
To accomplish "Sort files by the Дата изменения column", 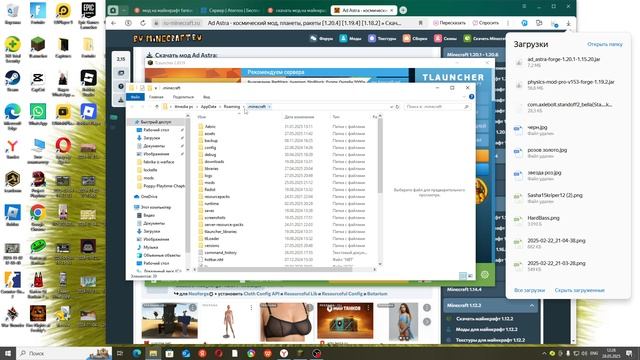I will (299, 117).
